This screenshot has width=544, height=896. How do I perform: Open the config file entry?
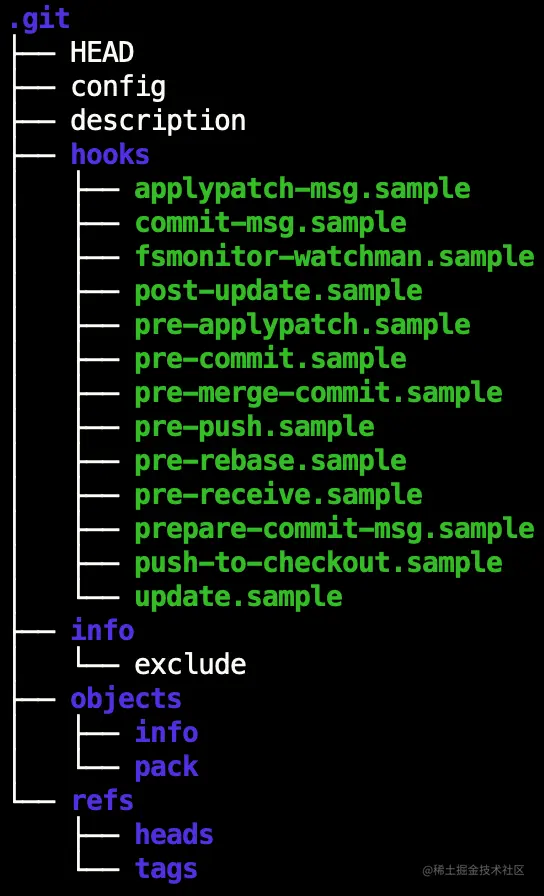(118, 87)
